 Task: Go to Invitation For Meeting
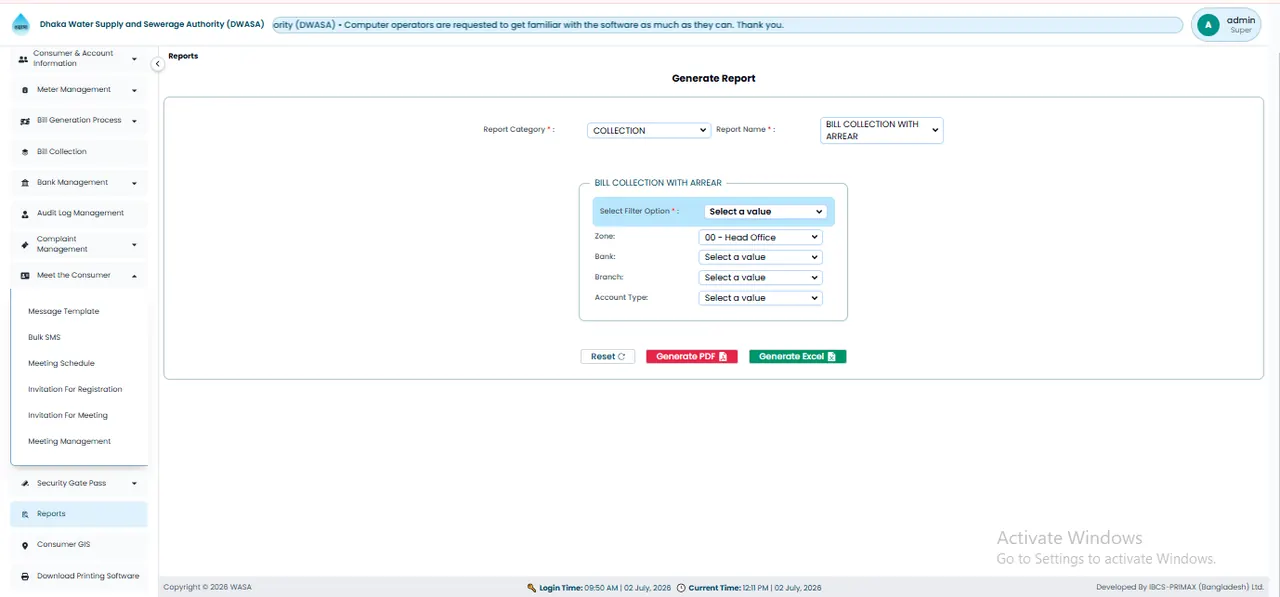tap(68, 415)
